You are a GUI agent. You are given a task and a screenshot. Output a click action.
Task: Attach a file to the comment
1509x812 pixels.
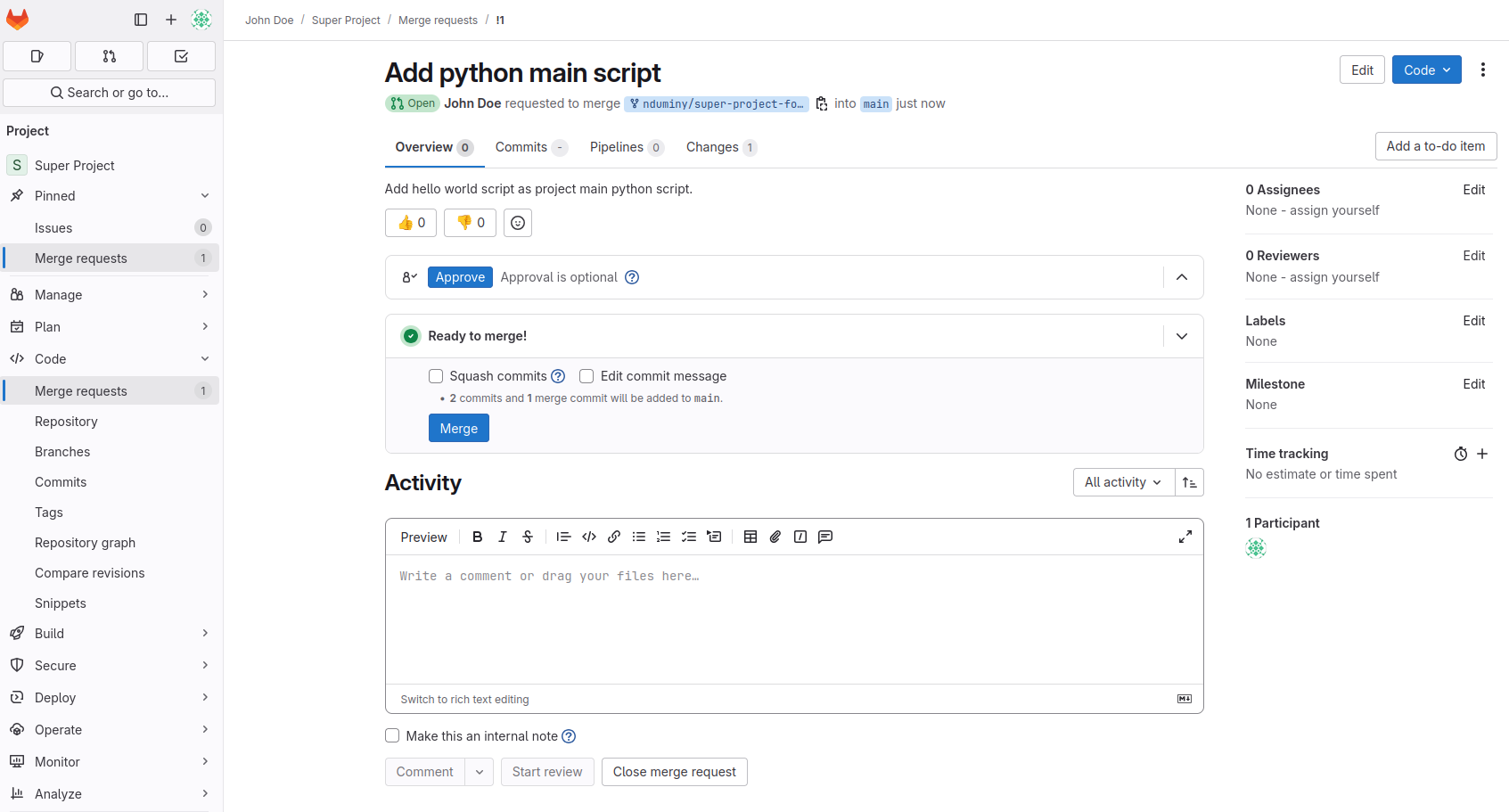[x=775, y=536]
